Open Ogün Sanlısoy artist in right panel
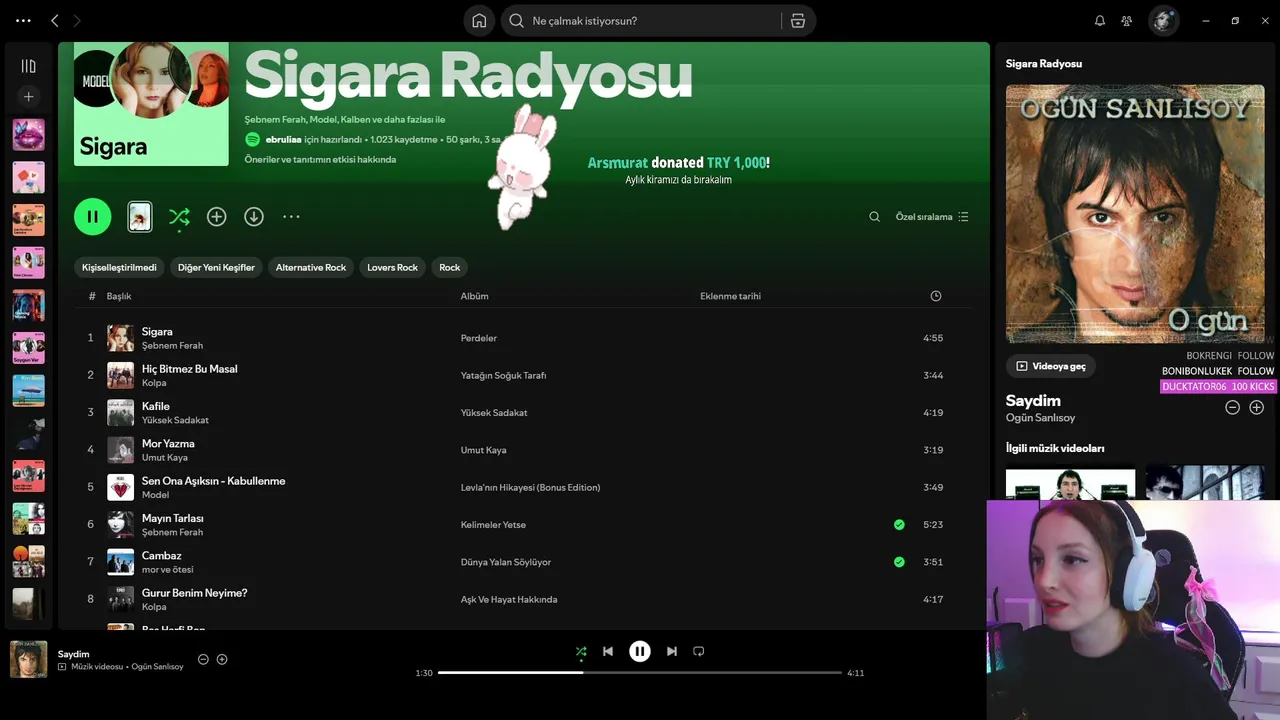The image size is (1280, 720). [1040, 418]
